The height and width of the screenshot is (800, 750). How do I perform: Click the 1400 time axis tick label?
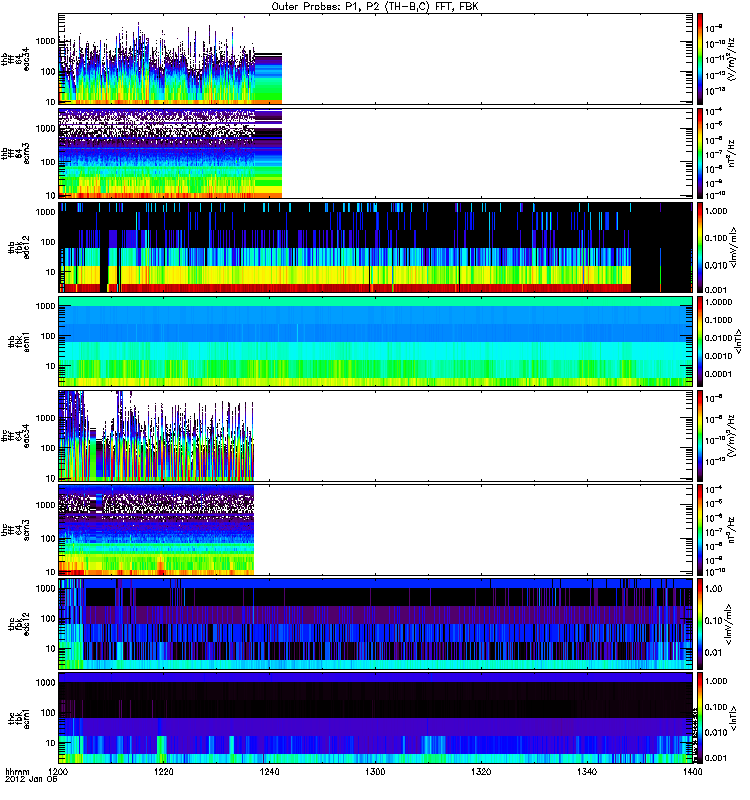tap(690, 773)
